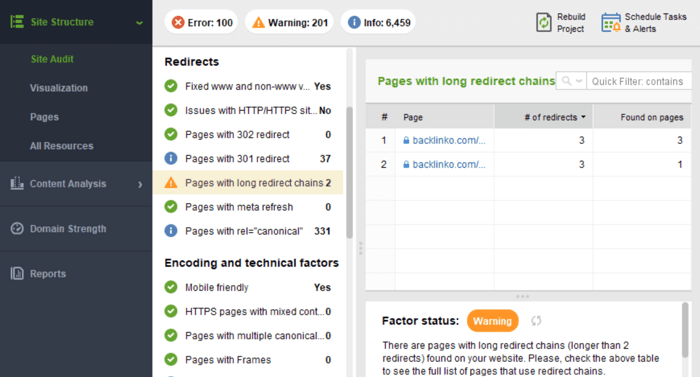This screenshot has height=377, width=700.
Task: Click green check beside Mobile friendly
Action: [x=171, y=287]
